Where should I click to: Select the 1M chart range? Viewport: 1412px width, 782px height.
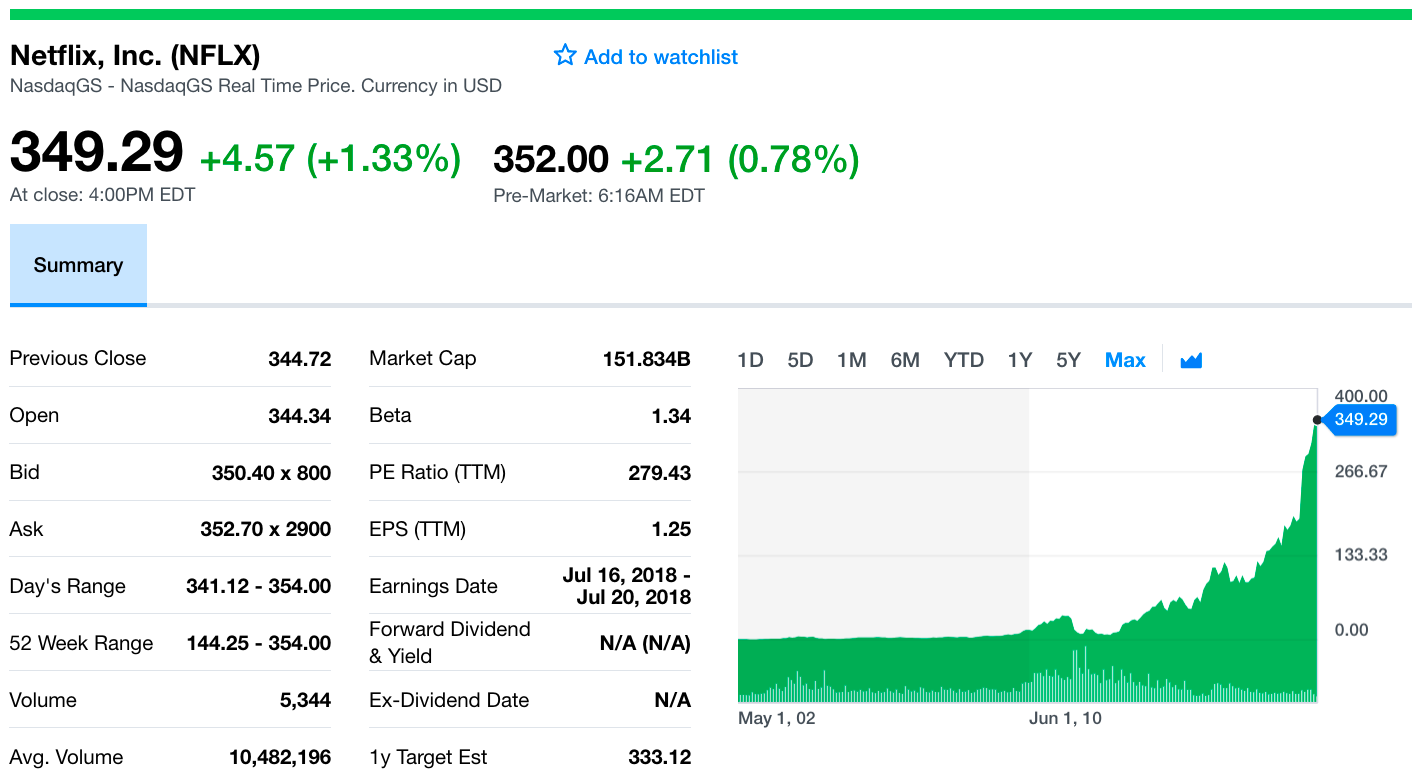pos(851,360)
